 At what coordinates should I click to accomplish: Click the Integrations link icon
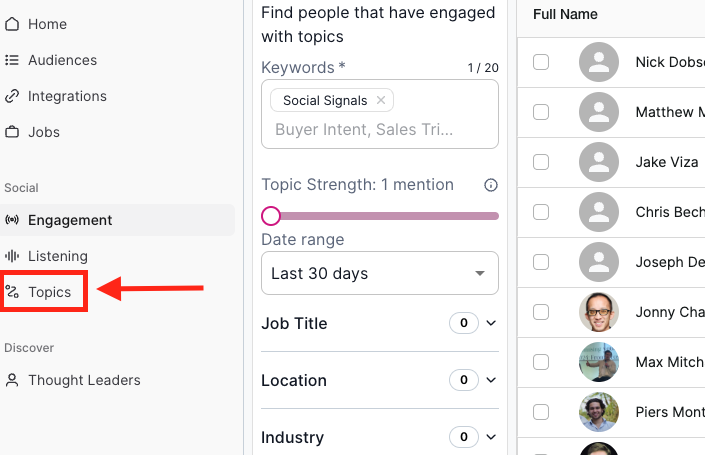[x=12, y=96]
